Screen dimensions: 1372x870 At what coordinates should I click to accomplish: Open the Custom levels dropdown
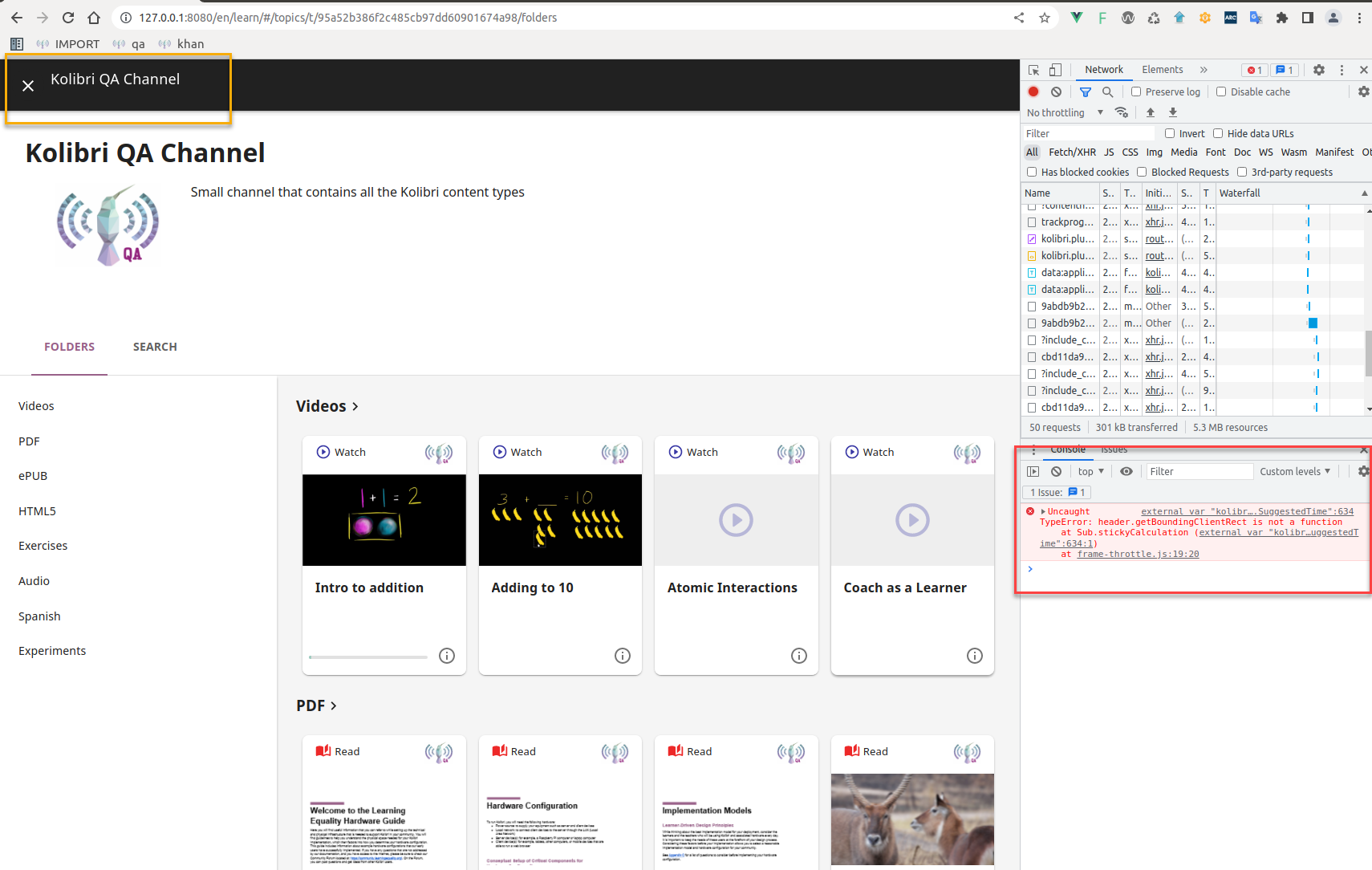pyautogui.click(x=1295, y=471)
